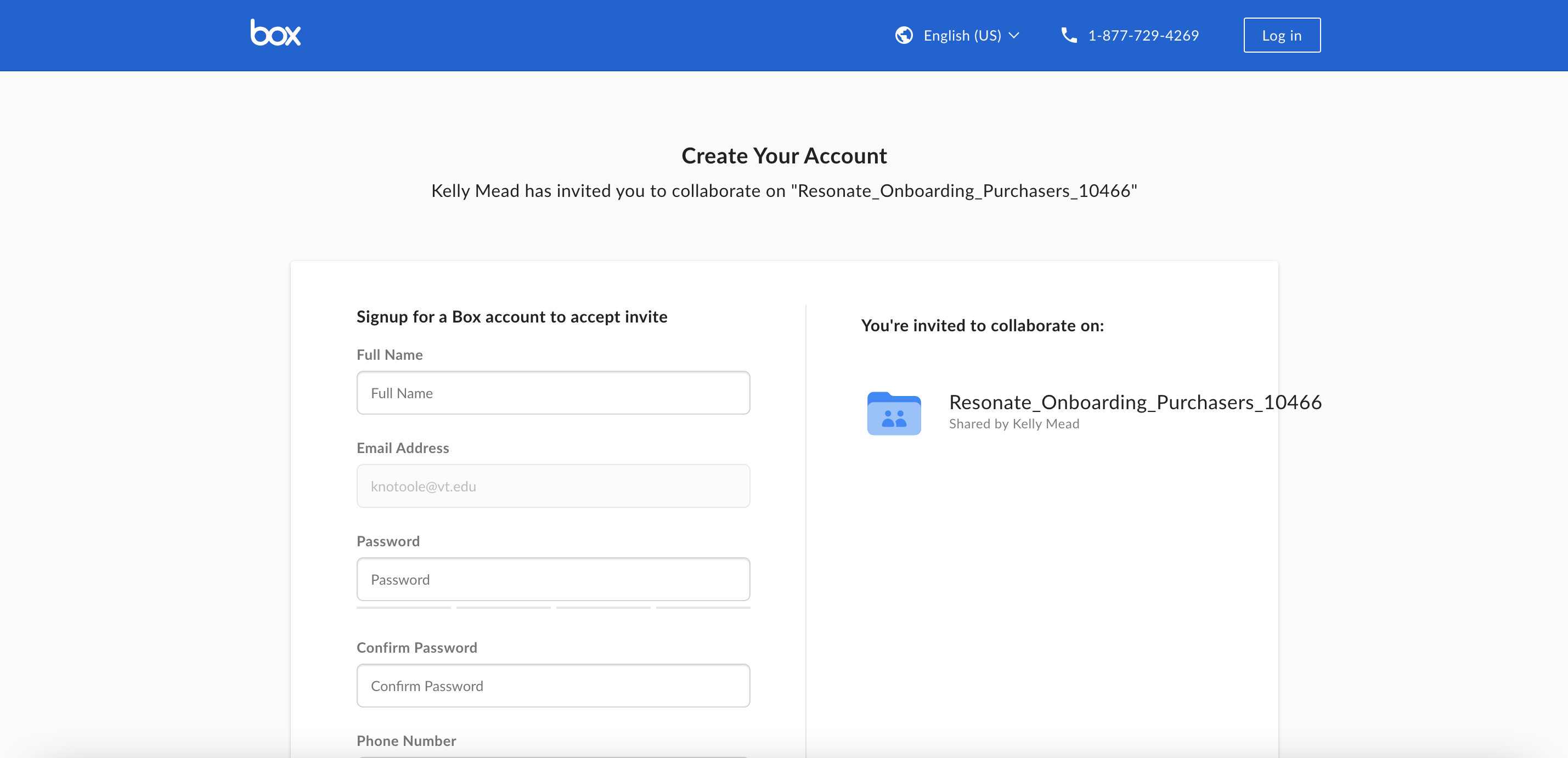Screen dimensions: 1568x758
Task: Click folder name Resonate_Onboarding_Purchasers_10466
Action: (1135, 401)
